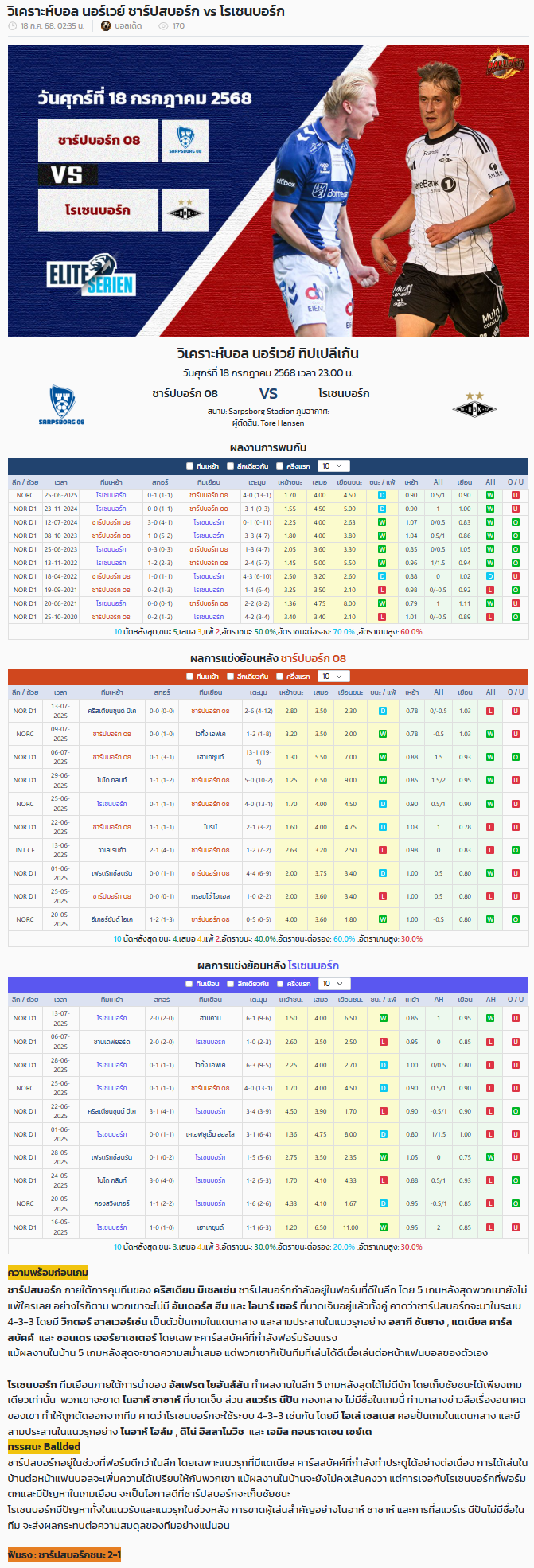Click the Tore Hansen referee text
The width and height of the screenshot is (534, 1568).
pyautogui.click(x=282, y=423)
